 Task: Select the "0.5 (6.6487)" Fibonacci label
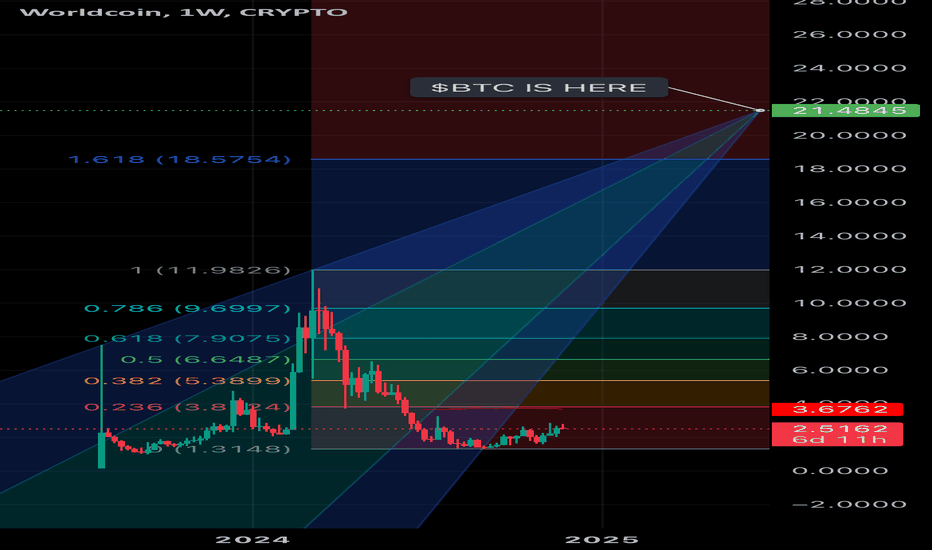click(x=206, y=360)
